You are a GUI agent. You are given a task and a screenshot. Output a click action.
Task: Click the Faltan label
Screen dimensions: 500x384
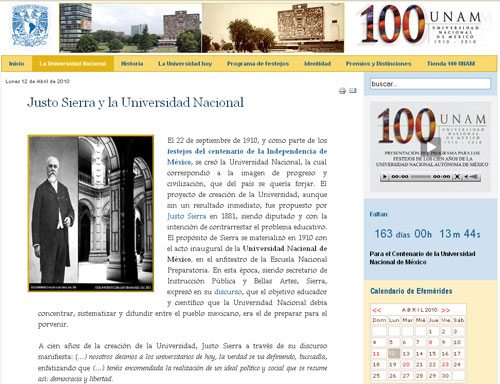(379, 214)
